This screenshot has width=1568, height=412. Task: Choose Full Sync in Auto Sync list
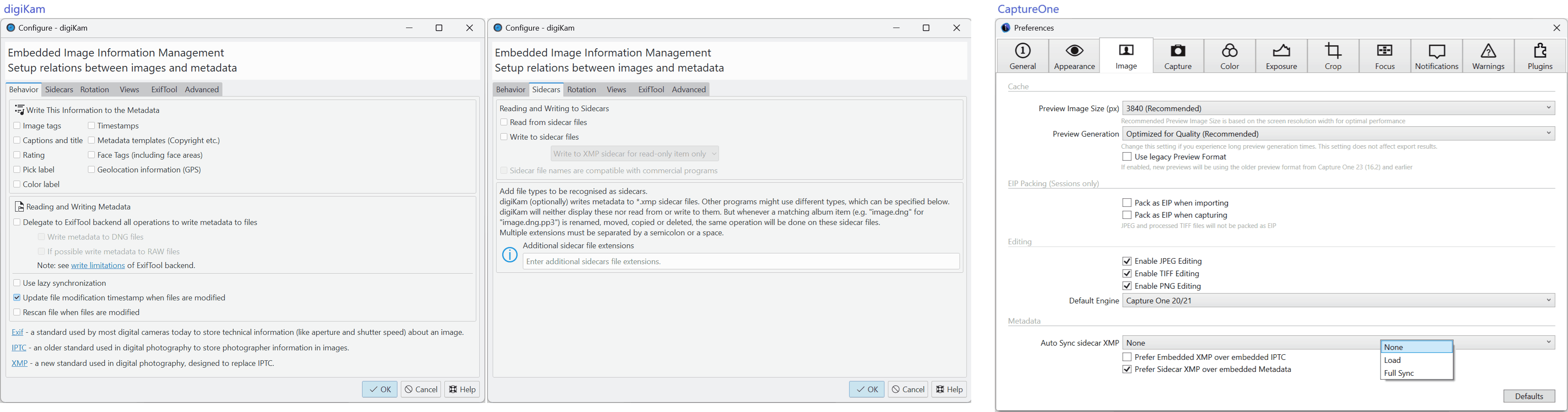[1416, 373]
